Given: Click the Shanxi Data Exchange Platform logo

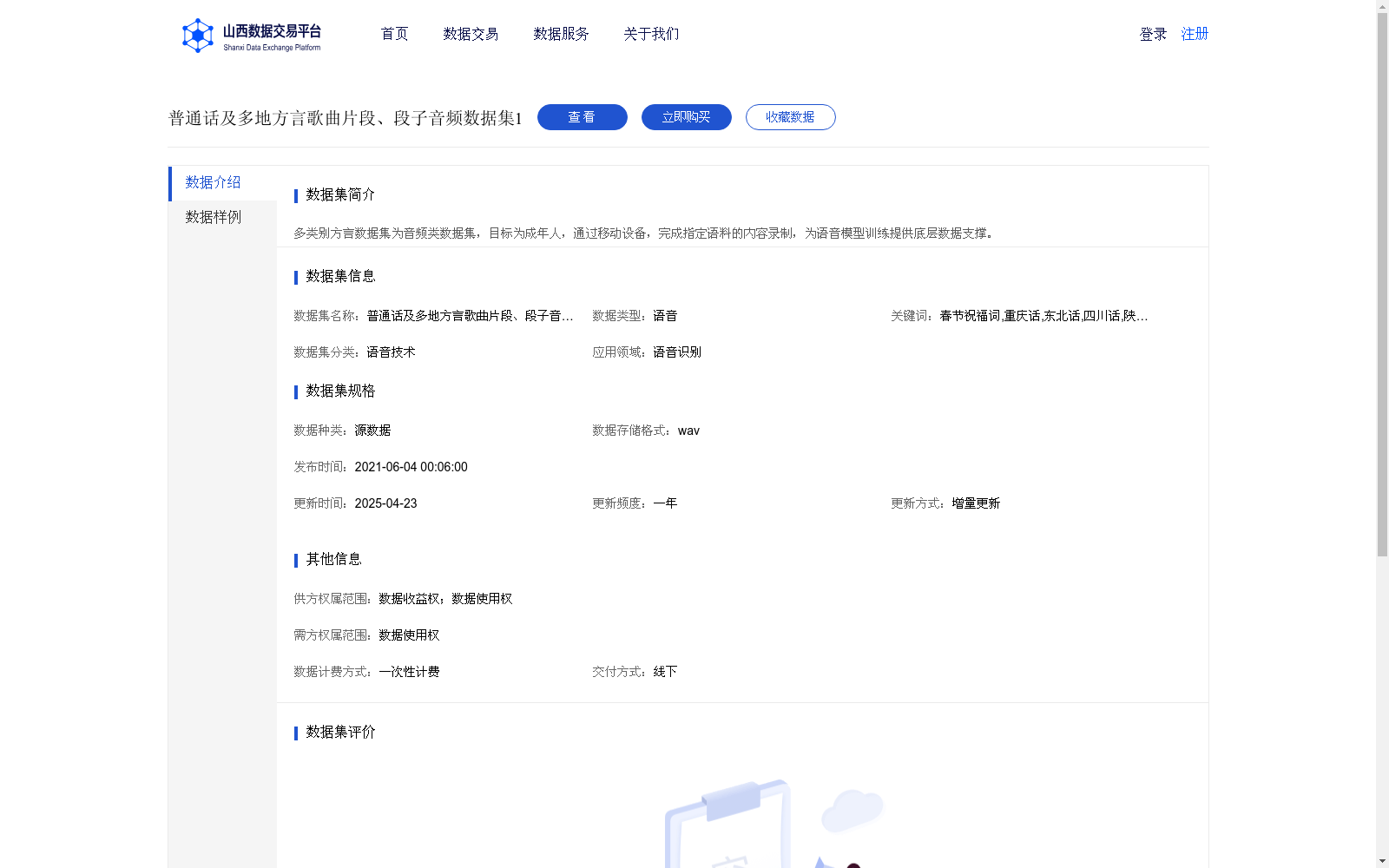Looking at the screenshot, I should click(x=251, y=36).
